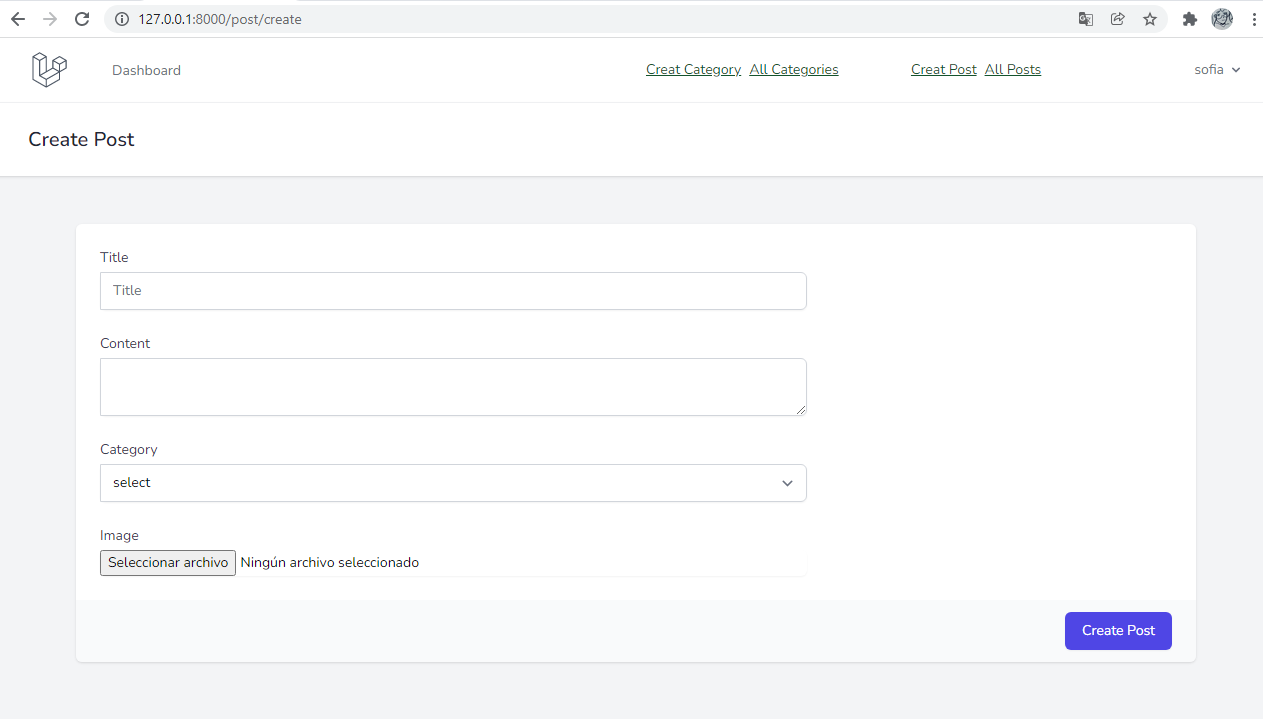Click into the Content textarea
This screenshot has width=1263, height=719.
453,387
